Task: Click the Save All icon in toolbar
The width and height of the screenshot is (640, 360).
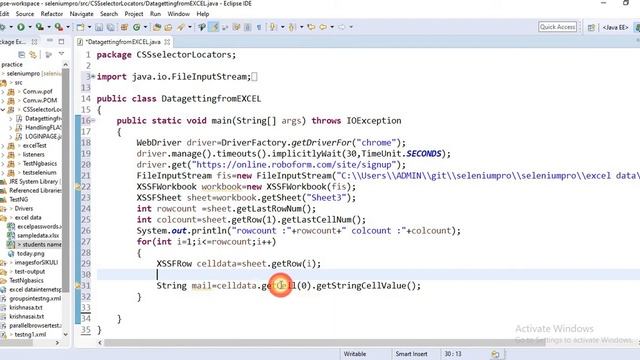Action: pos(111,27)
